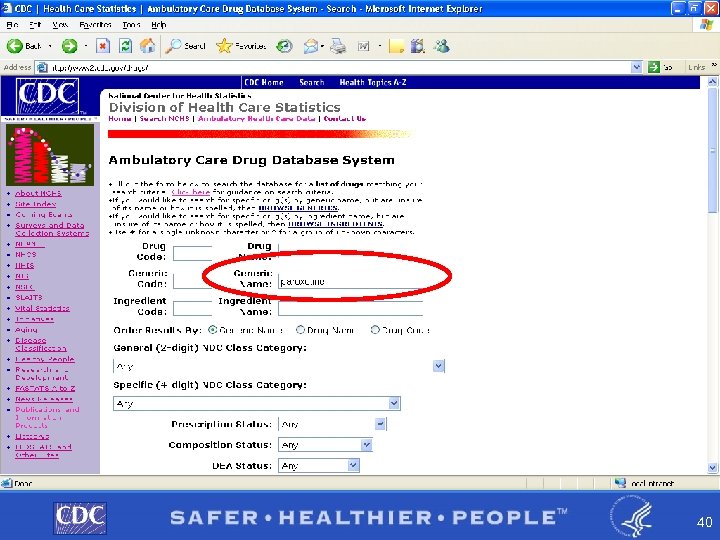This screenshot has height=540, width=720.
Task: Open the Edit menu
Action: point(35,24)
